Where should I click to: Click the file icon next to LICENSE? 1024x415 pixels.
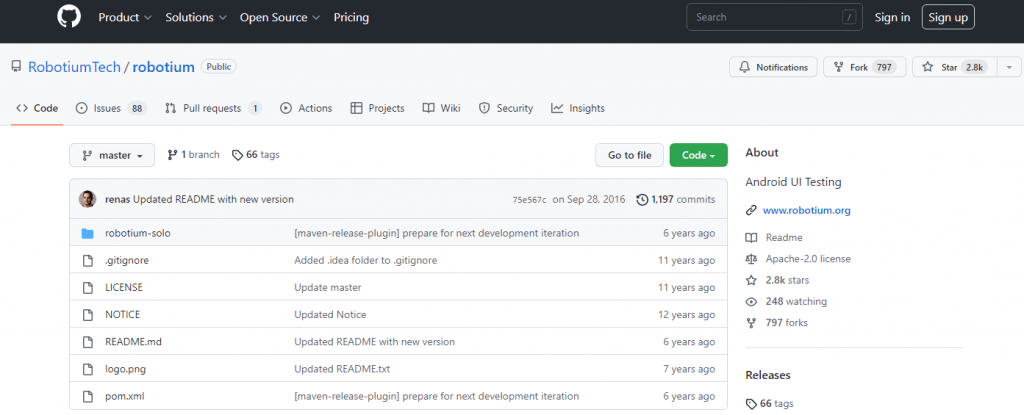[88, 288]
